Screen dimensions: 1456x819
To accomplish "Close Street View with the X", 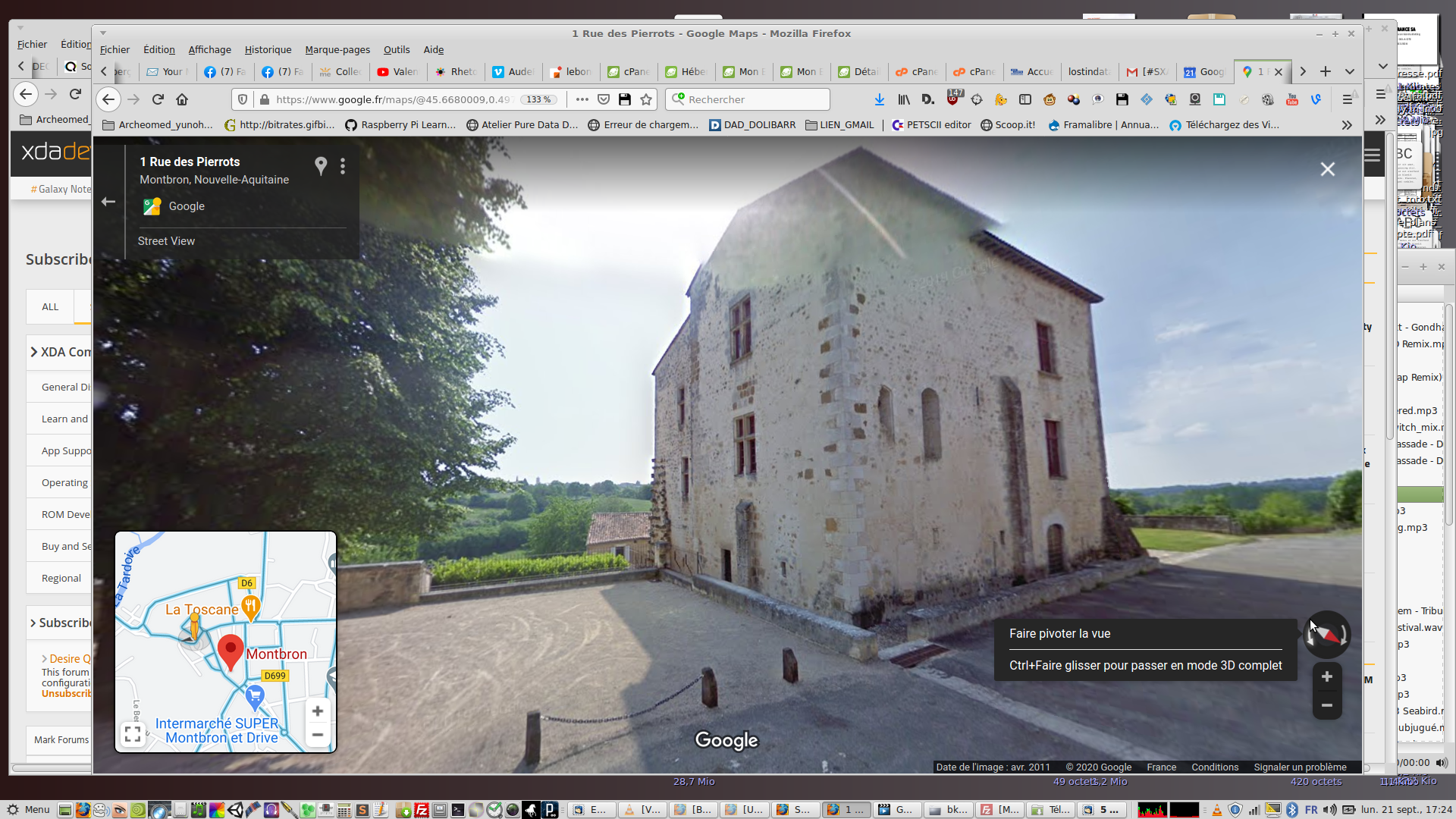I will (x=1327, y=169).
